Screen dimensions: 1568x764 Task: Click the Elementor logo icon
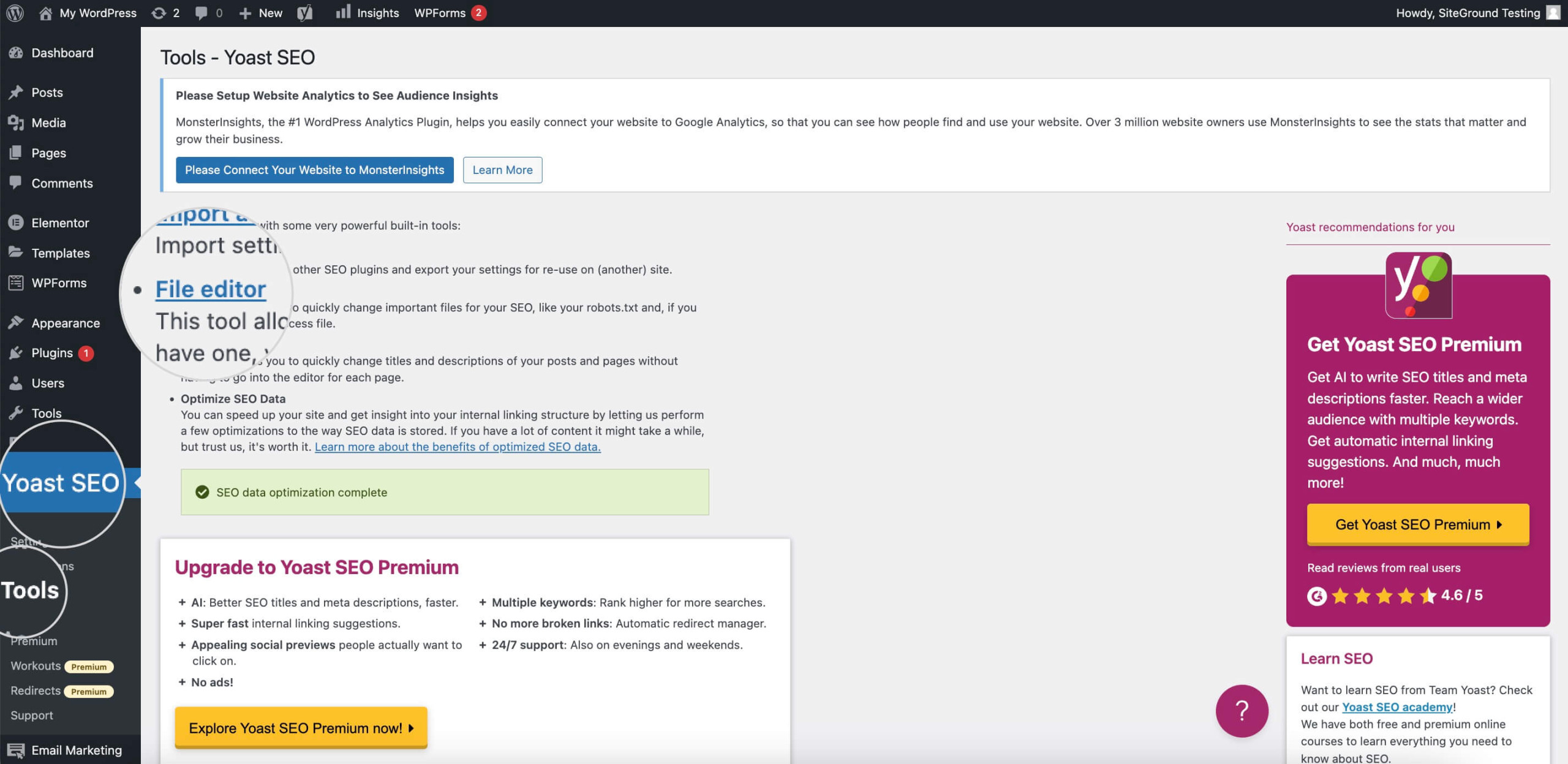(x=16, y=222)
